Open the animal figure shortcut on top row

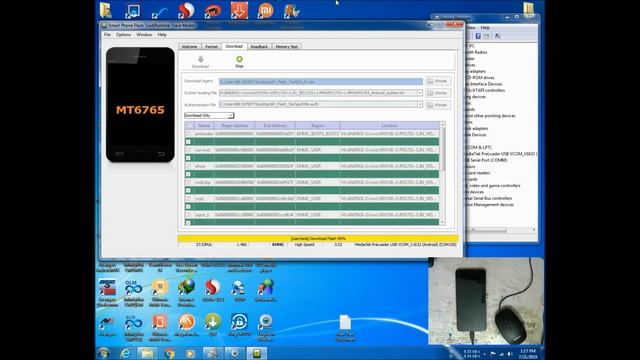coord(292,11)
